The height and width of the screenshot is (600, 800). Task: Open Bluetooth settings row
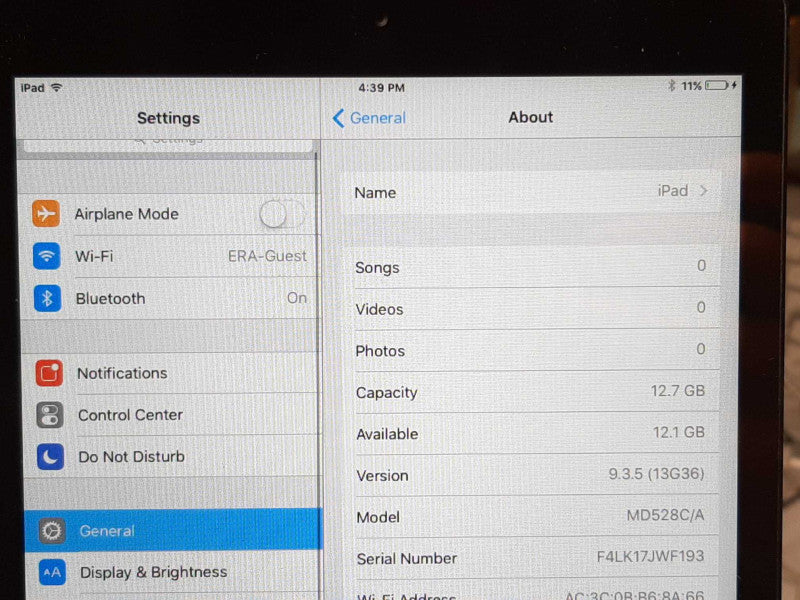170,298
